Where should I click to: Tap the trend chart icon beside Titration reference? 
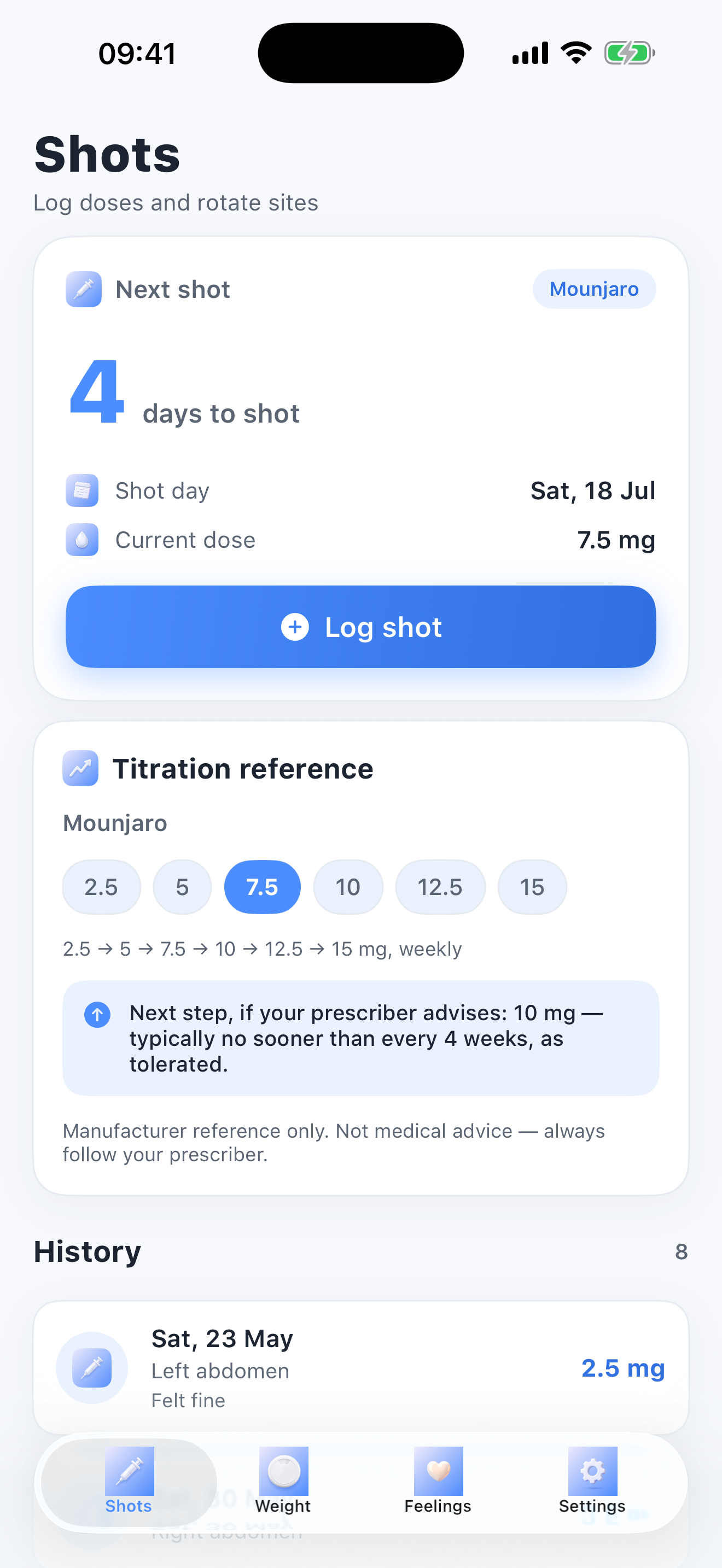80,768
